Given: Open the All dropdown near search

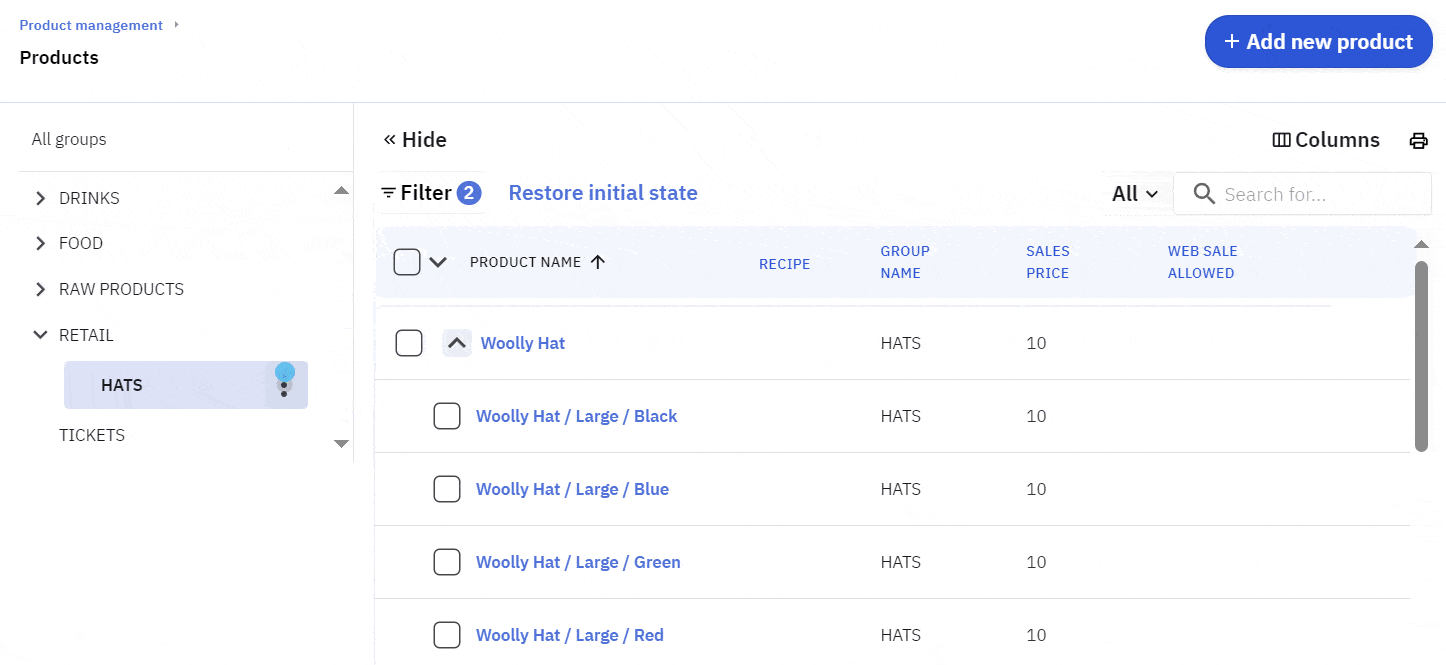Looking at the screenshot, I should (1135, 194).
